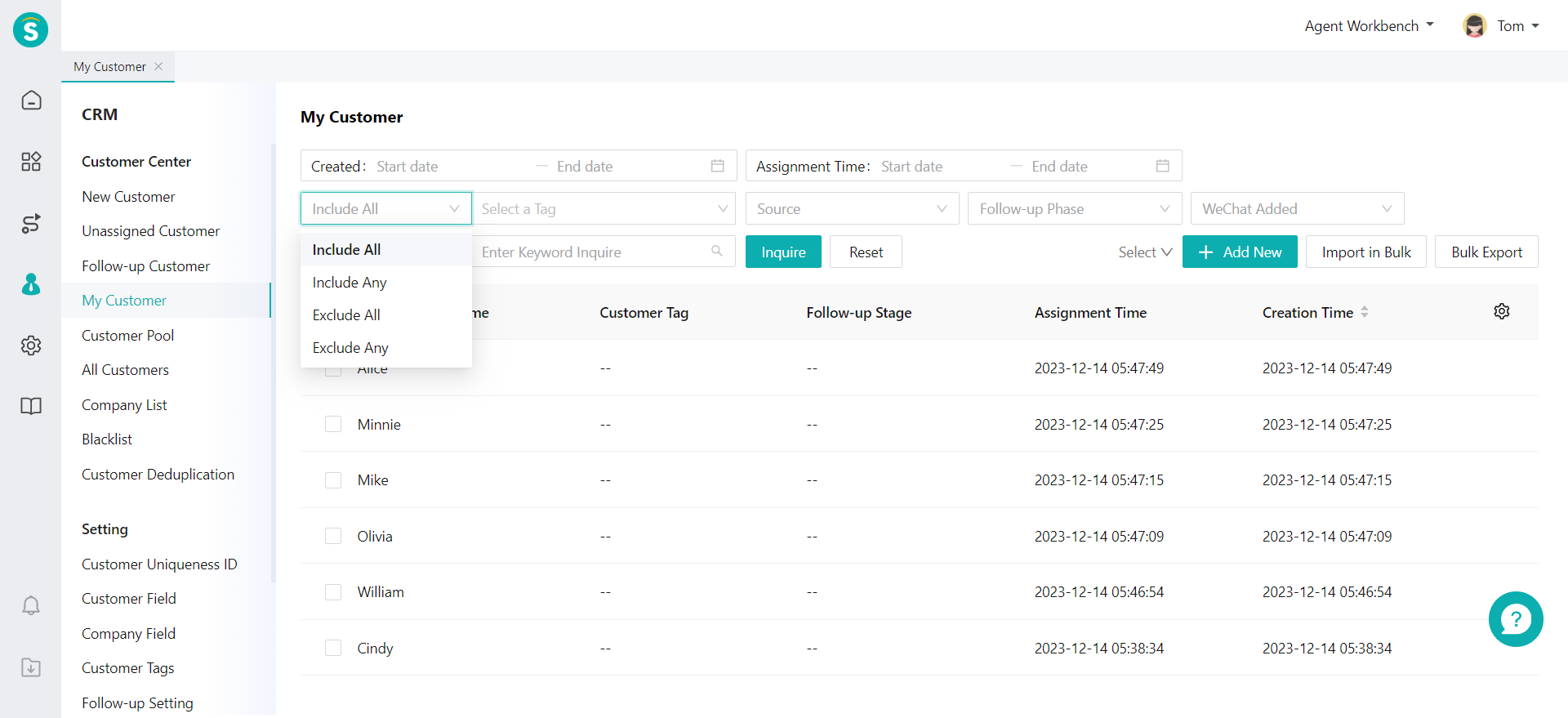Click the green S logo icon
This screenshot has height=718, width=1568.
[x=30, y=30]
